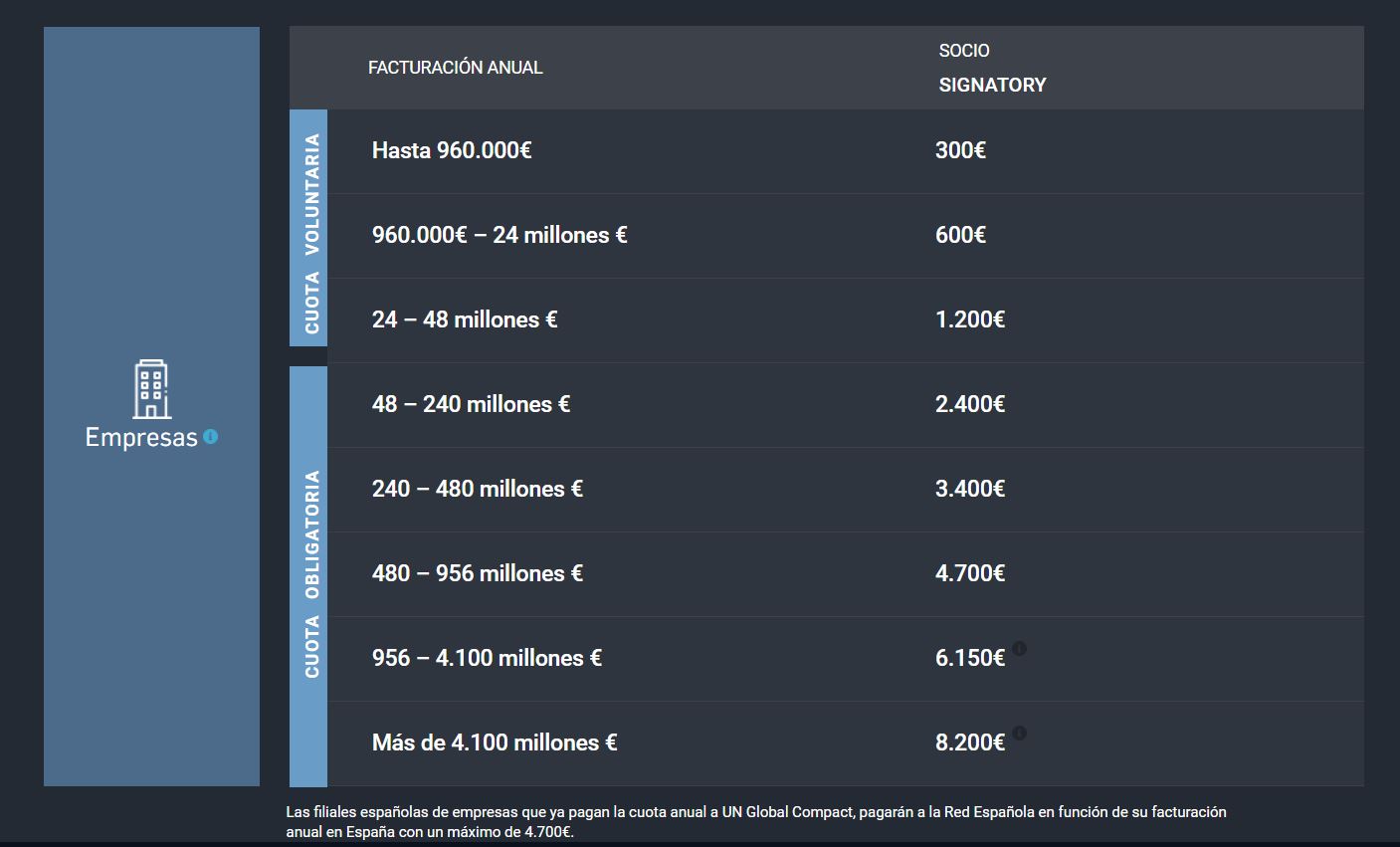The height and width of the screenshot is (847, 1400).
Task: Click the 3.400€ fee amount
Action: tap(969, 489)
